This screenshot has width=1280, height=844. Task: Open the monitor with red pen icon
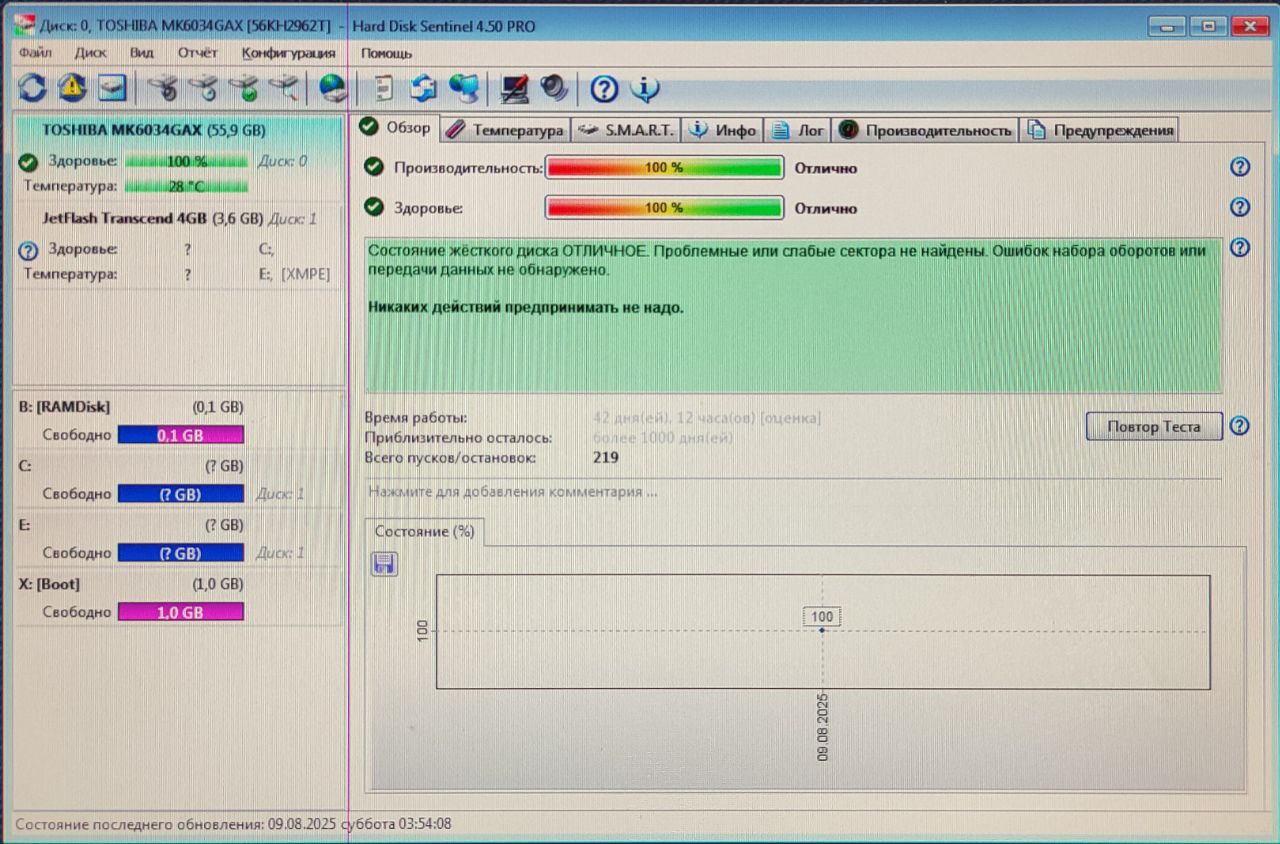point(514,89)
